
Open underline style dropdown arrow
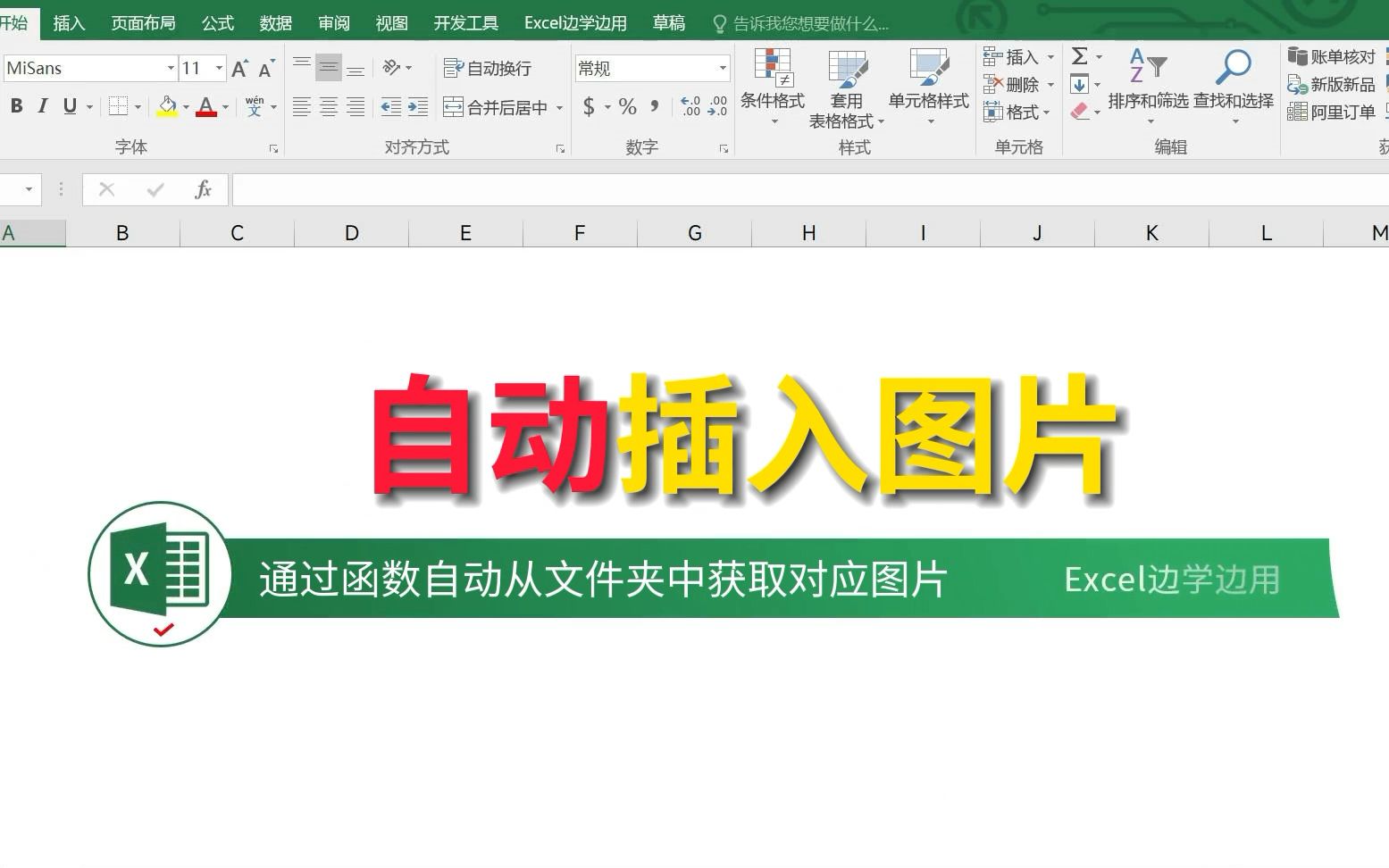pyautogui.click(x=90, y=107)
